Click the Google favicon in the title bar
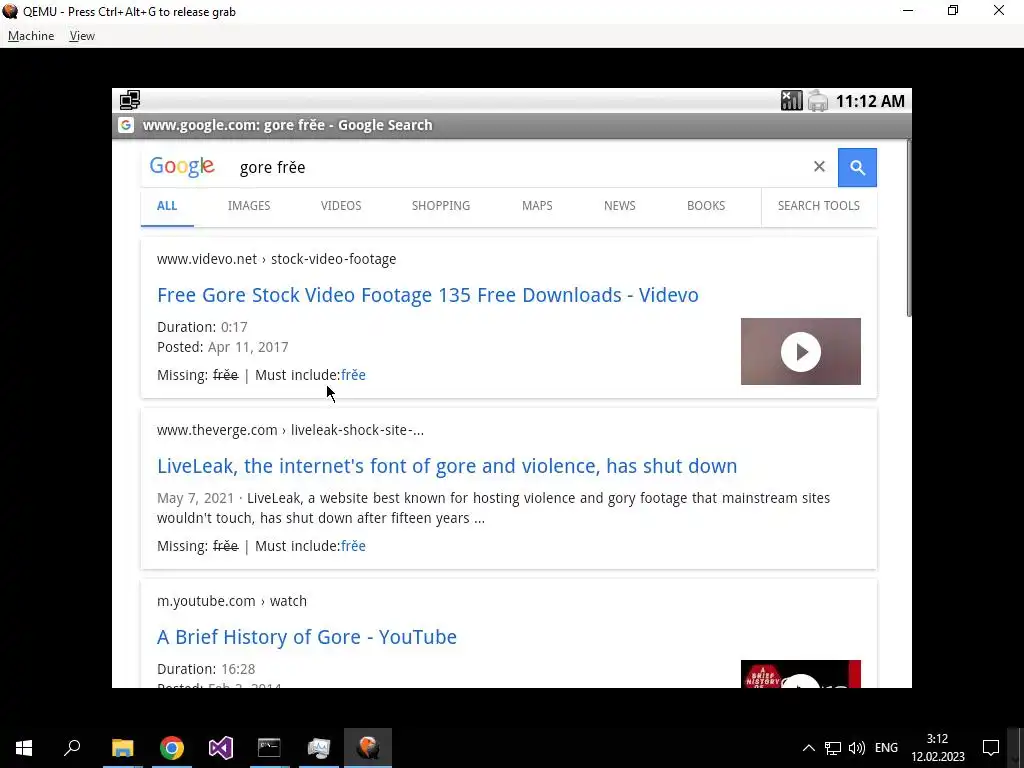The image size is (1024, 768). [x=126, y=125]
